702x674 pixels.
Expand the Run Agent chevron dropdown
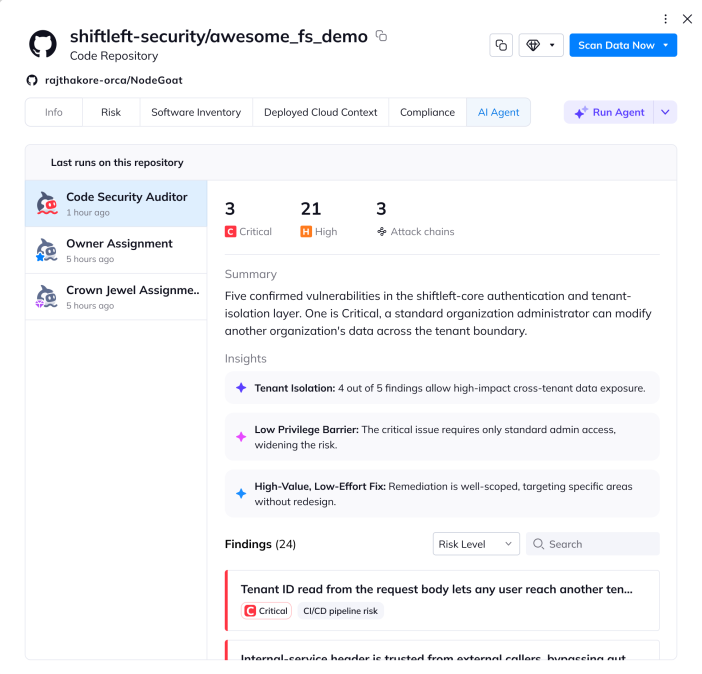tap(665, 112)
